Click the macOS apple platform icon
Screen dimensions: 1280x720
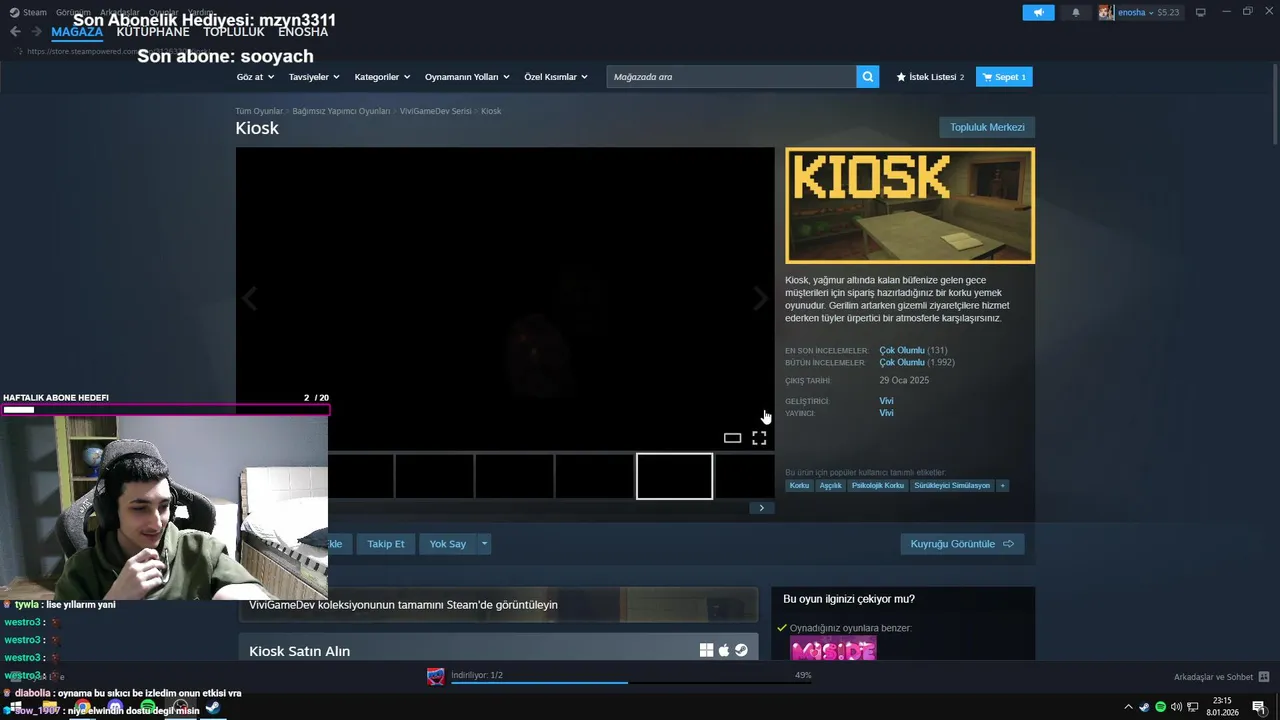tap(724, 650)
